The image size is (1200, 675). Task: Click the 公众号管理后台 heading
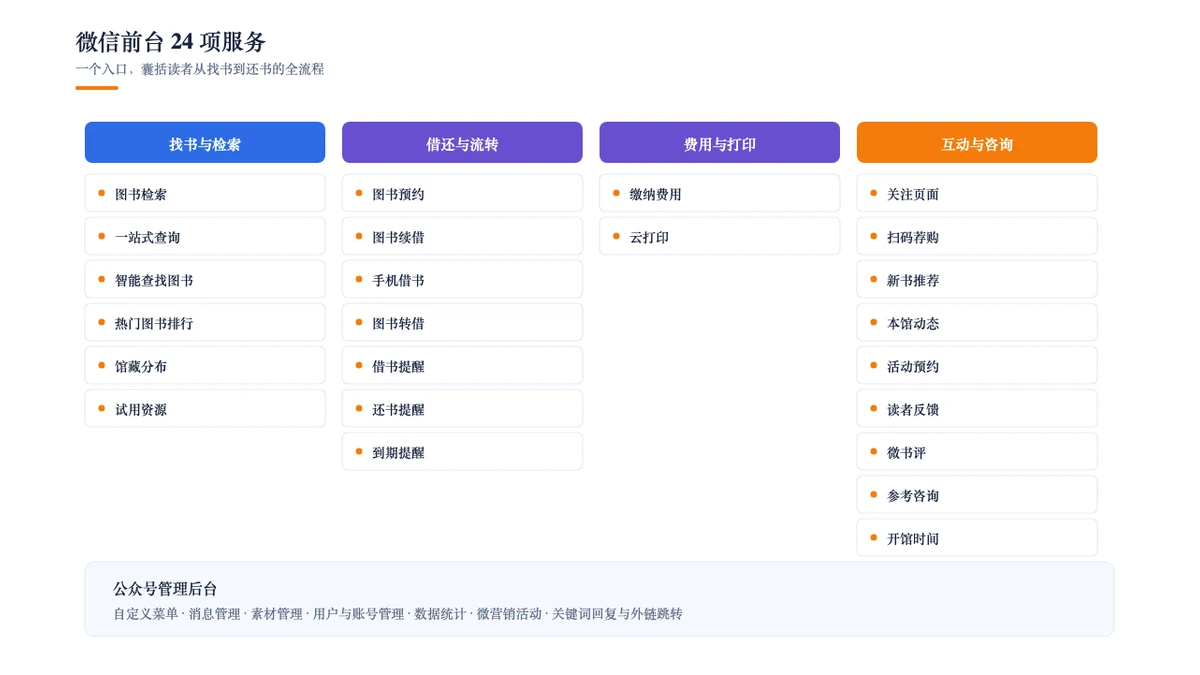pos(165,589)
